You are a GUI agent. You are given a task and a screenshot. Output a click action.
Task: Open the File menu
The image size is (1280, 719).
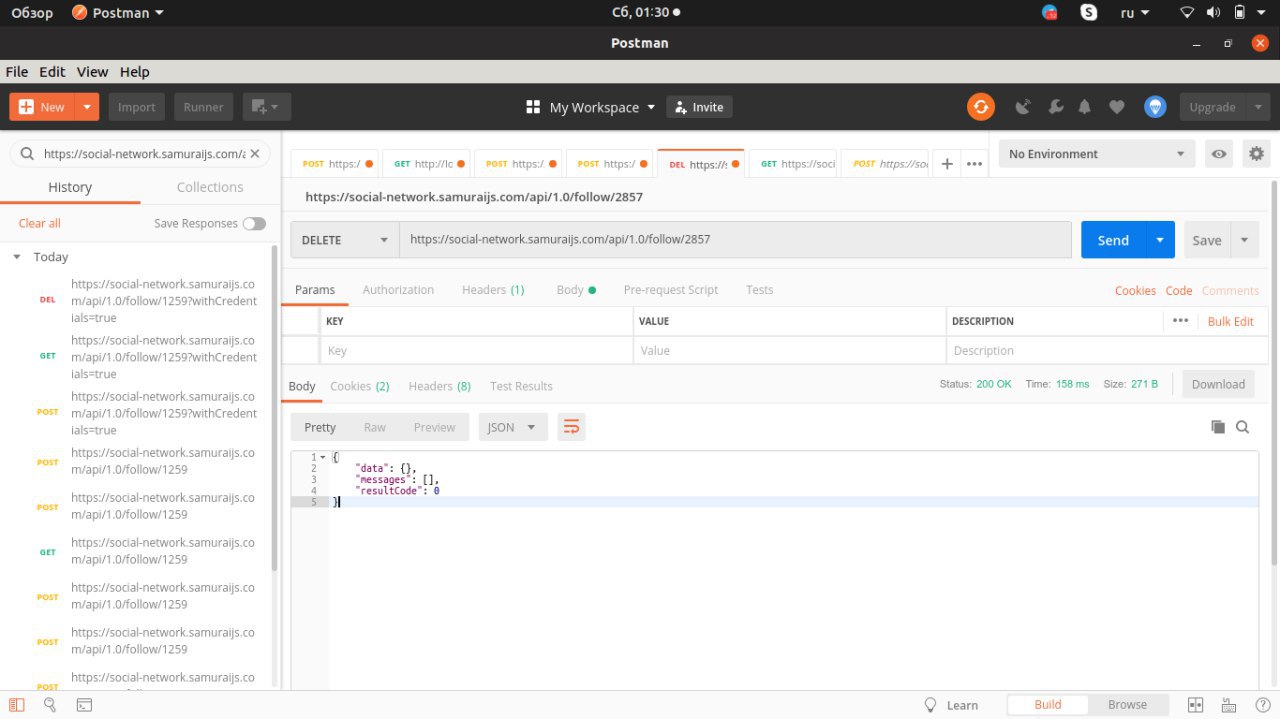coord(17,72)
